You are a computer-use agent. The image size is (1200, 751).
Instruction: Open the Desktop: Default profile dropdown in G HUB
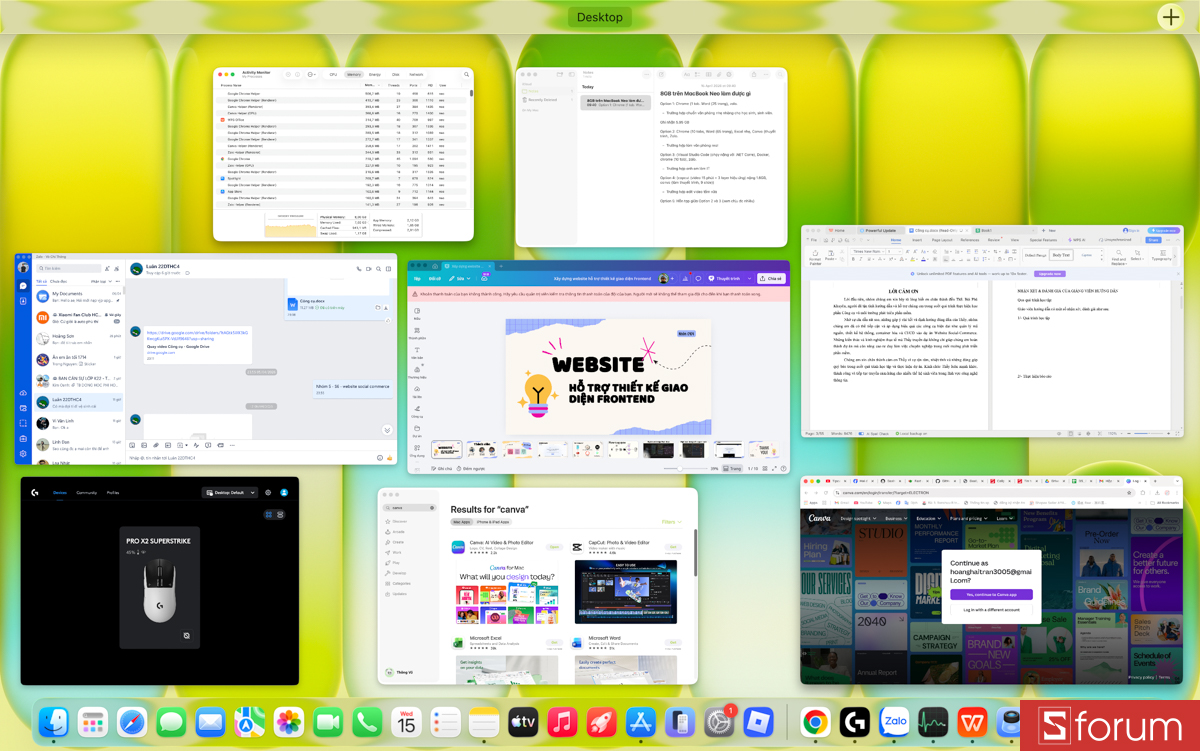tap(230, 492)
